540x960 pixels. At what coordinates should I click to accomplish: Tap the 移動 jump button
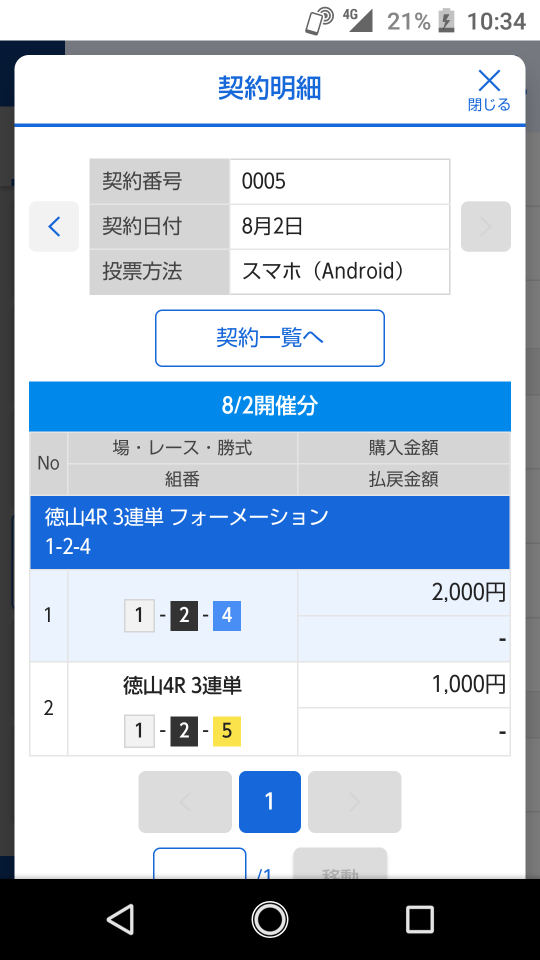pos(340,864)
